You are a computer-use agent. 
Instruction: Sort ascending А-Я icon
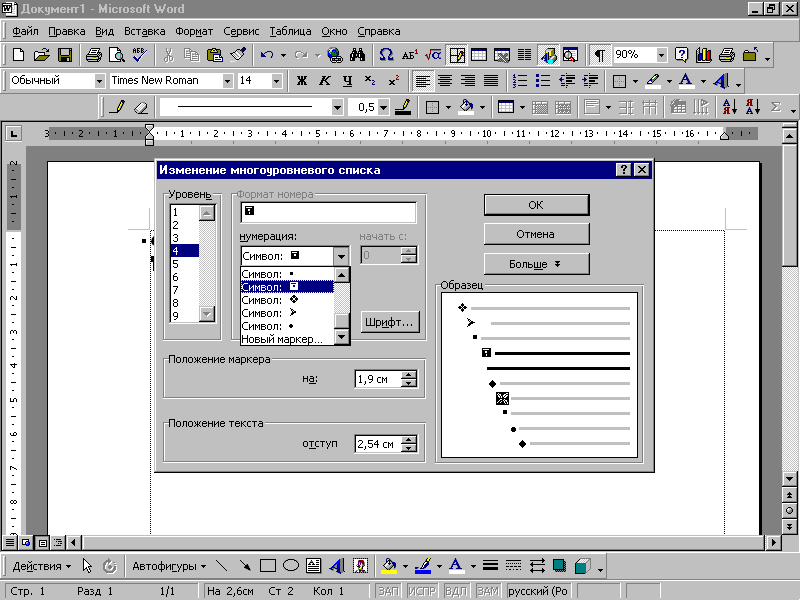click(x=730, y=107)
